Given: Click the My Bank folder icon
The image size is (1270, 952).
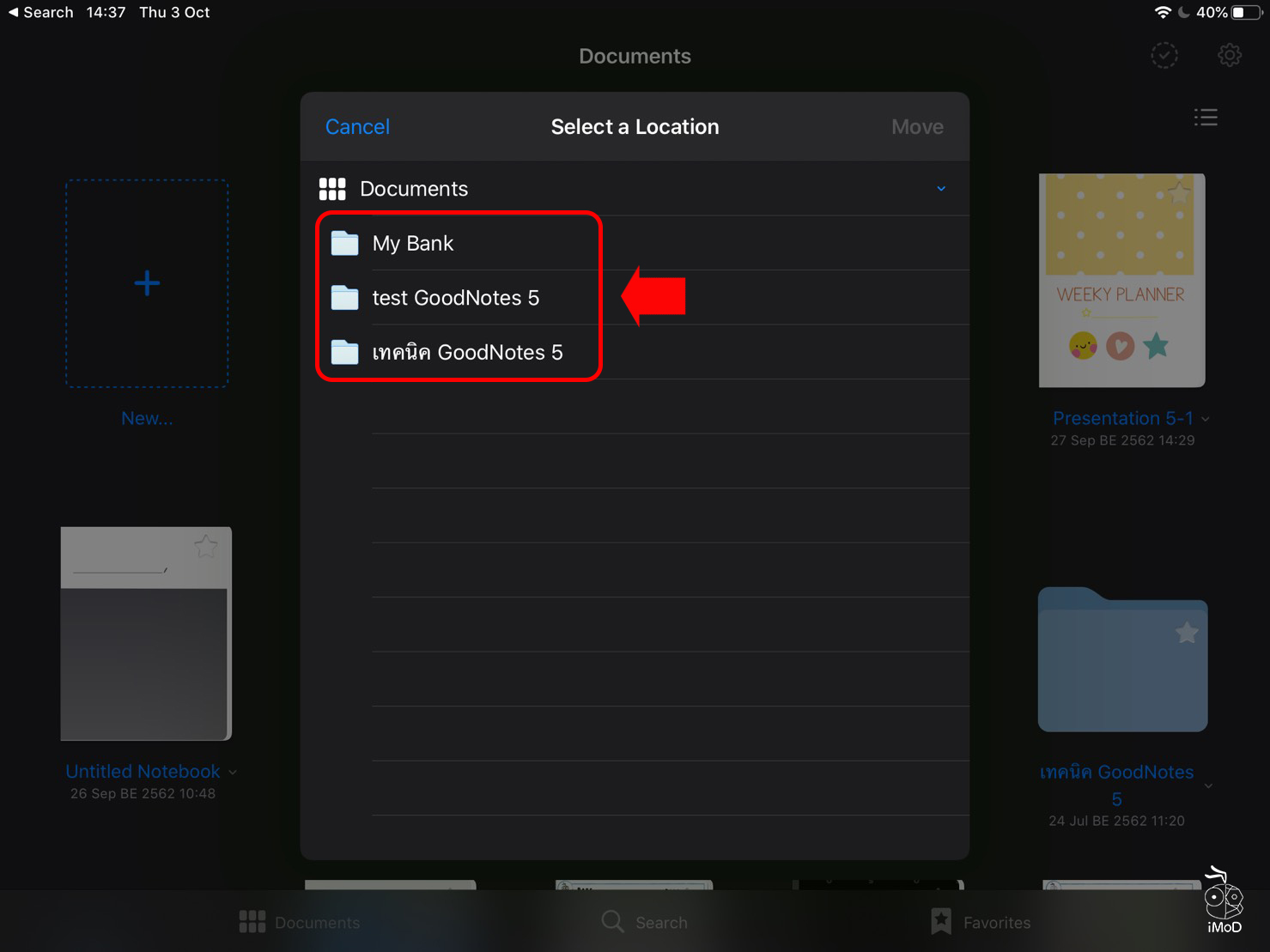Looking at the screenshot, I should (x=345, y=243).
